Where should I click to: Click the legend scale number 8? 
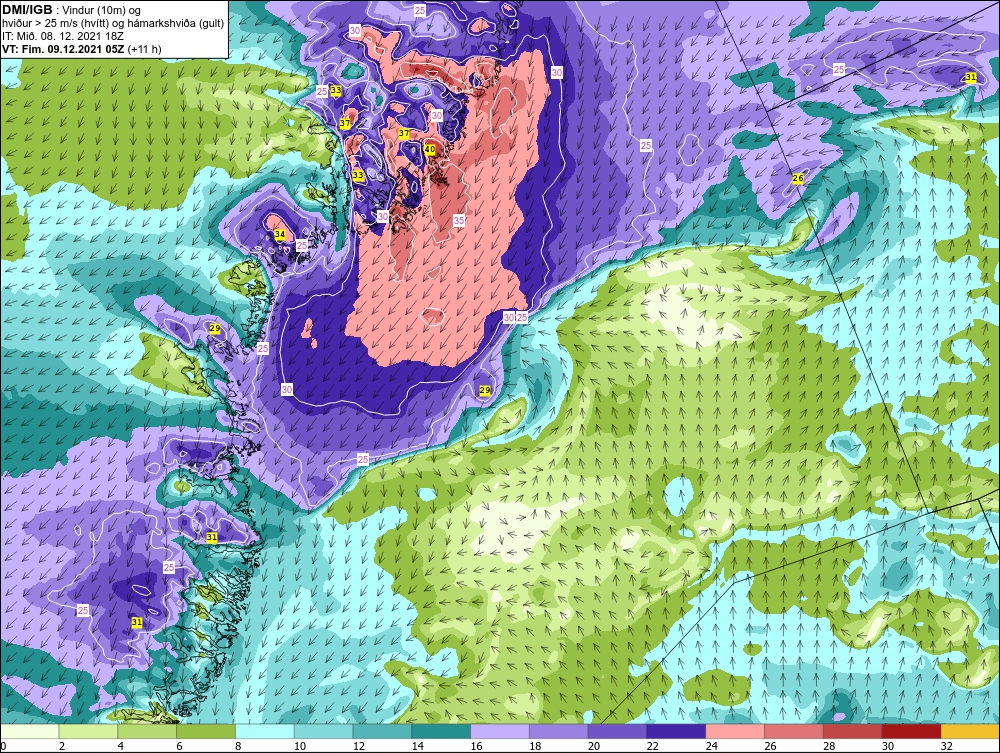pos(238,745)
